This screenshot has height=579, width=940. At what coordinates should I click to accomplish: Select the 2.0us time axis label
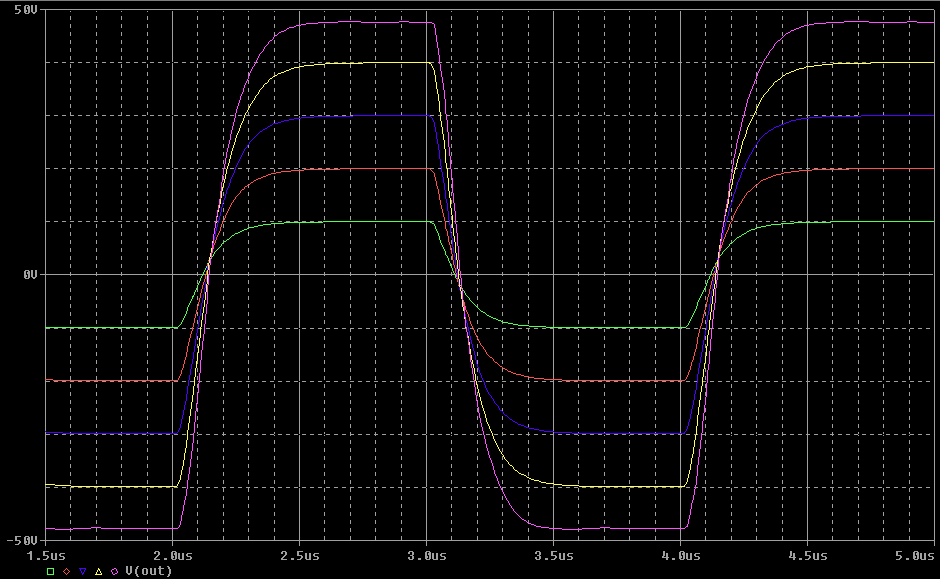click(173, 554)
